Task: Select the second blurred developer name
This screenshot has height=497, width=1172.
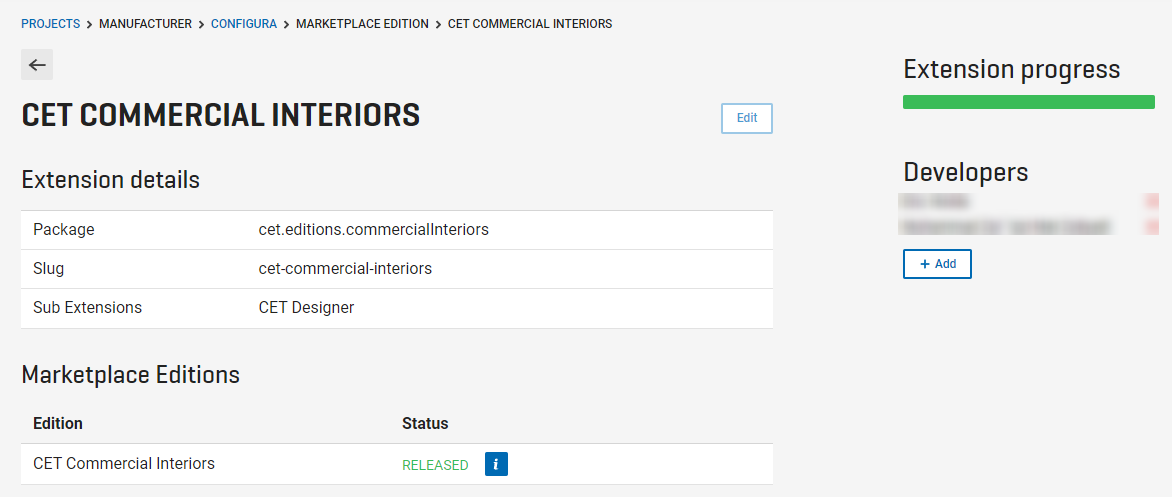Action: tap(1007, 226)
